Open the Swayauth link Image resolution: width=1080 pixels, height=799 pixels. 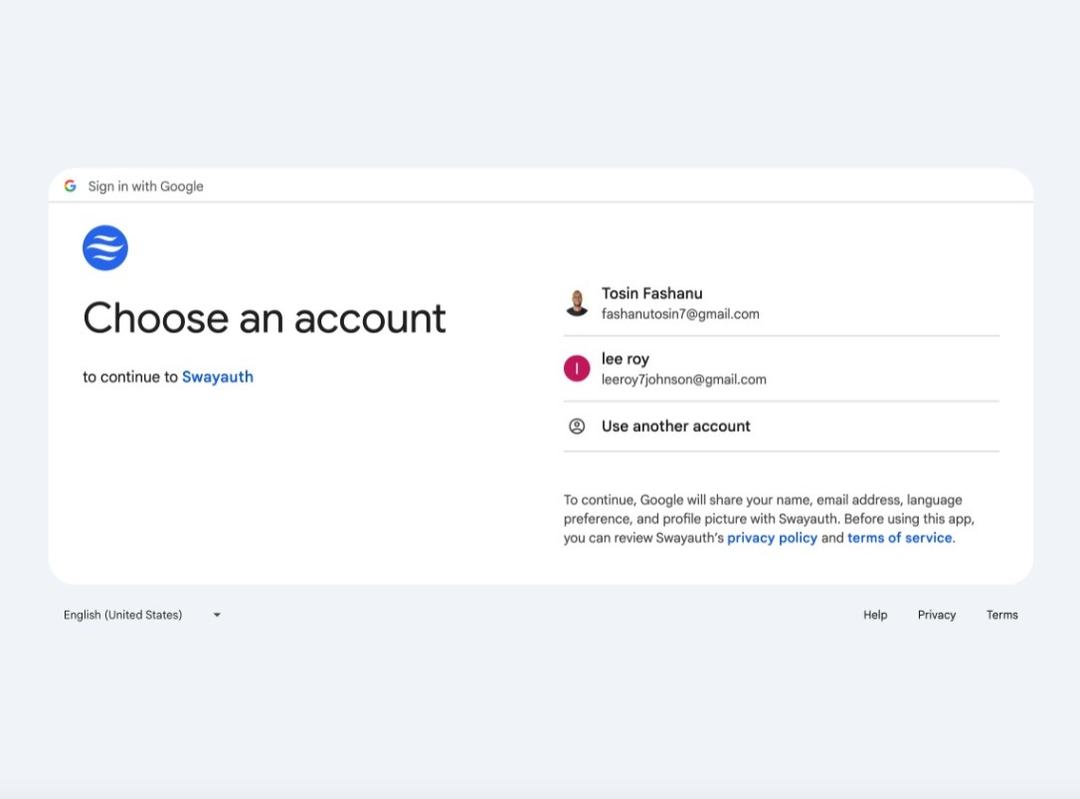pos(218,377)
